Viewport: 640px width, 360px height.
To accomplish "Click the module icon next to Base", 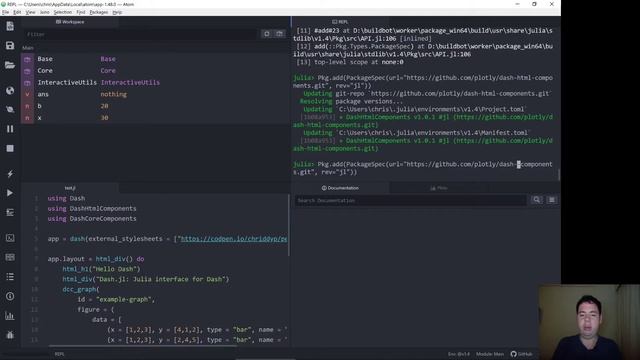I will (27, 59).
